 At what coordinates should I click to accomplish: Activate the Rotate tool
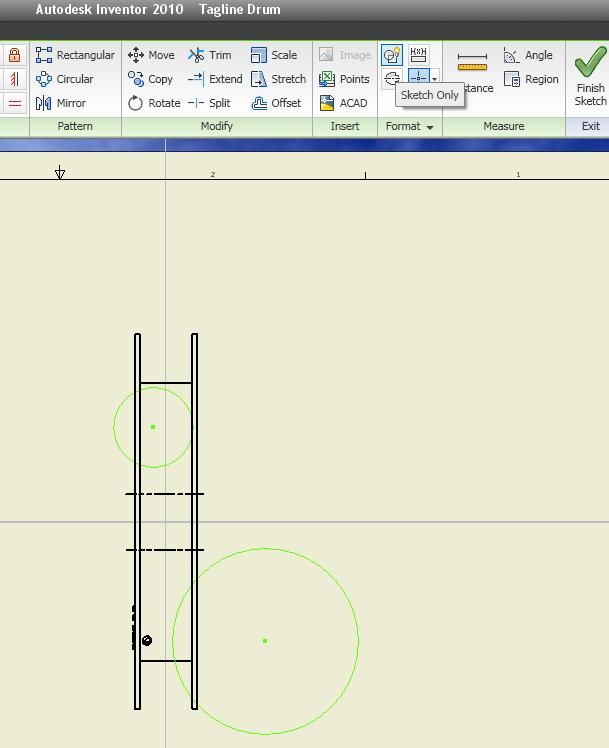[x=154, y=103]
